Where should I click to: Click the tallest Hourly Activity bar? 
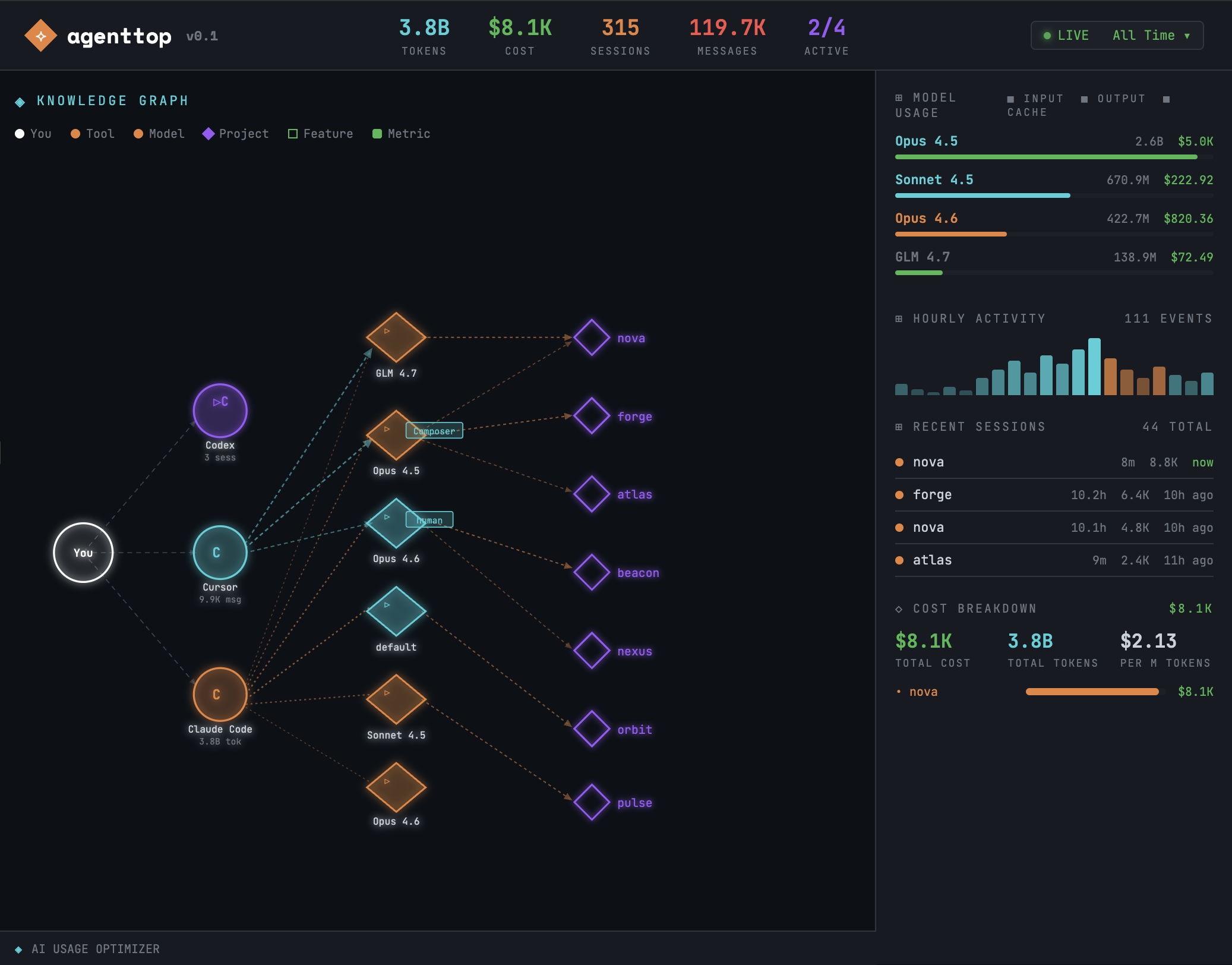tap(1094, 365)
